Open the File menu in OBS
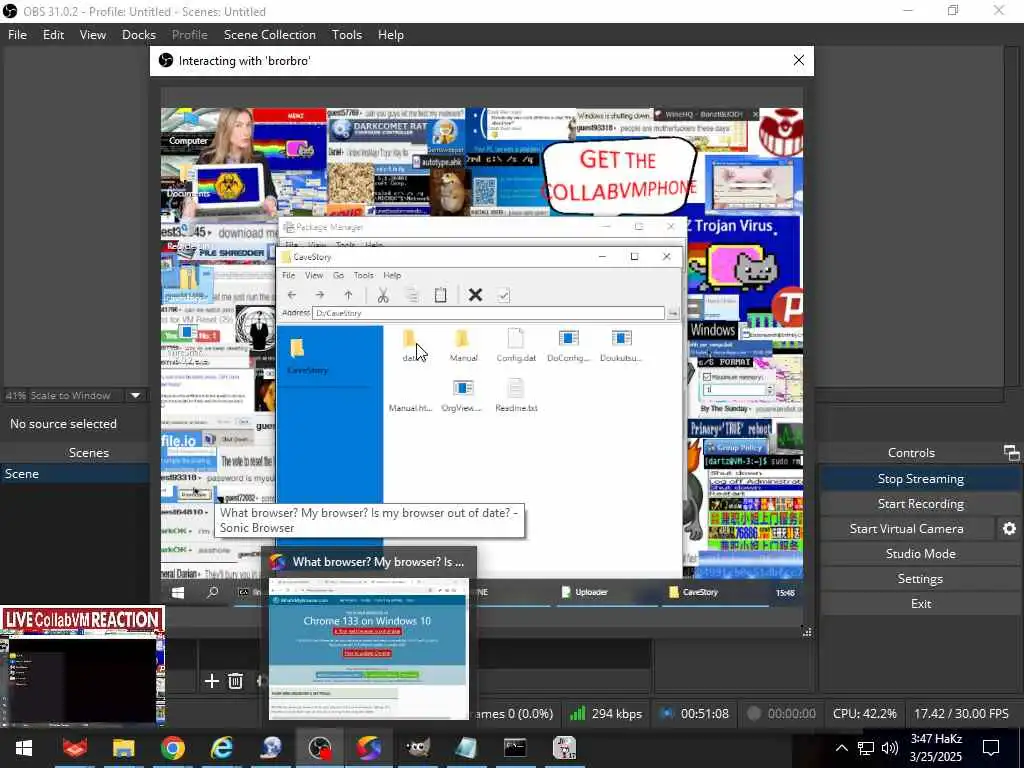 (17, 35)
